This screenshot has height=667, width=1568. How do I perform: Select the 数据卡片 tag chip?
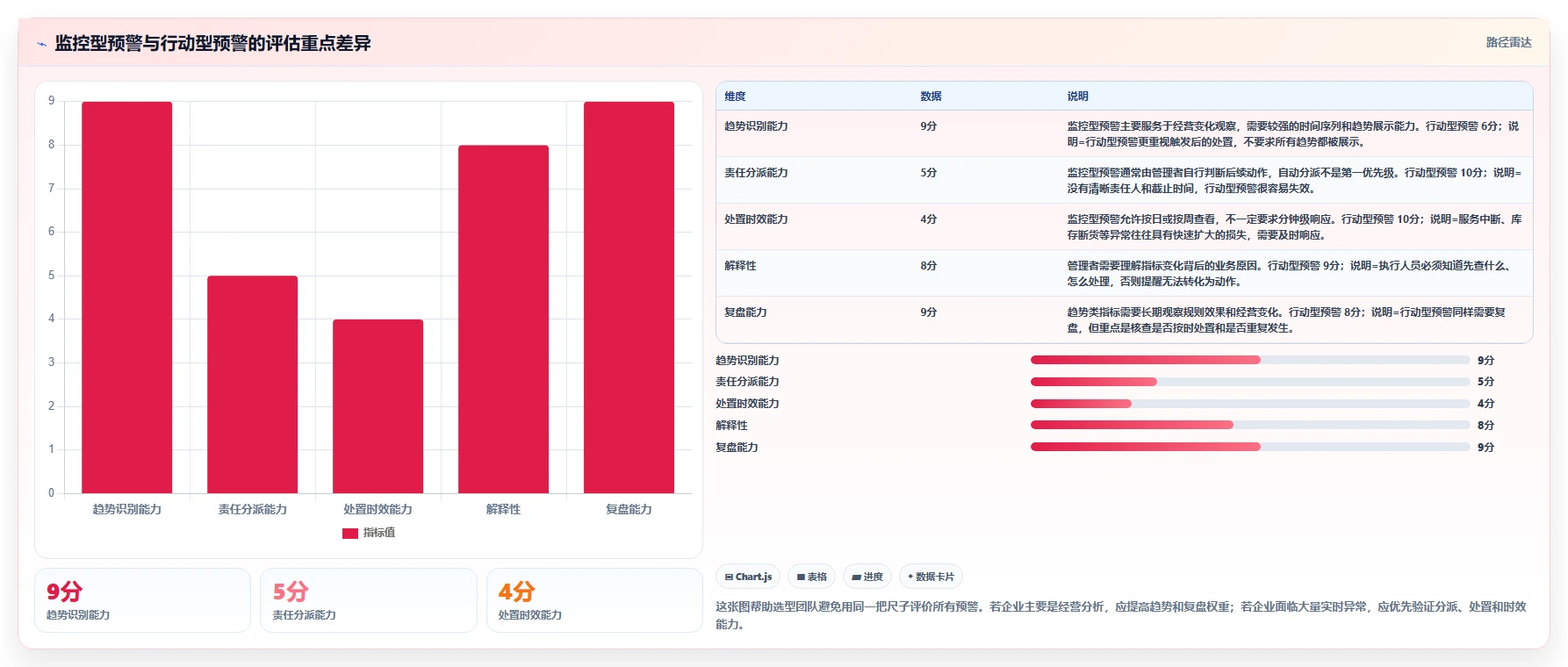[x=931, y=577]
